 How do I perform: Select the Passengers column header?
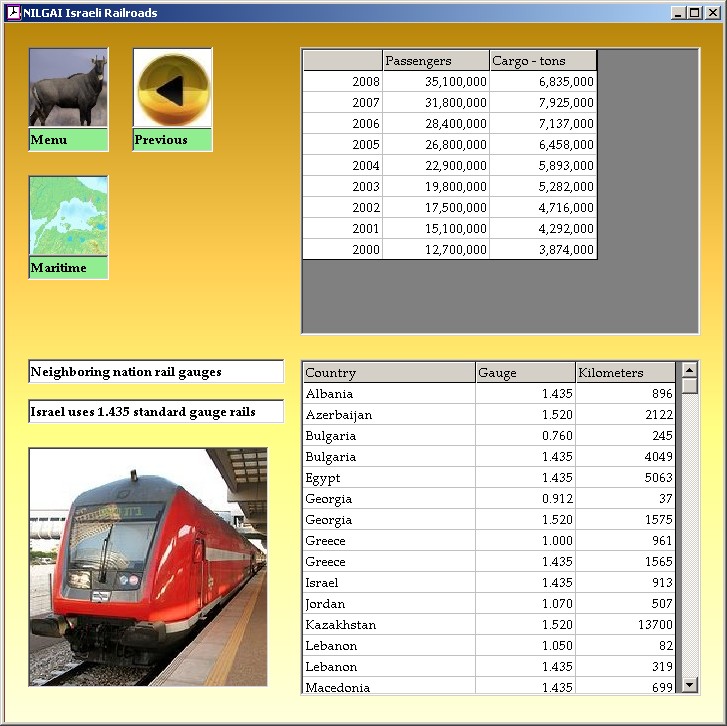pos(436,61)
